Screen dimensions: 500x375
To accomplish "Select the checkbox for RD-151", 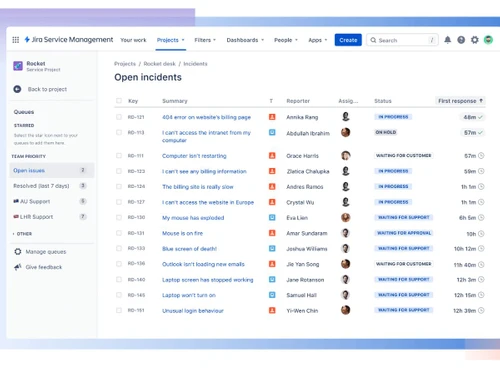I will 119,310.
